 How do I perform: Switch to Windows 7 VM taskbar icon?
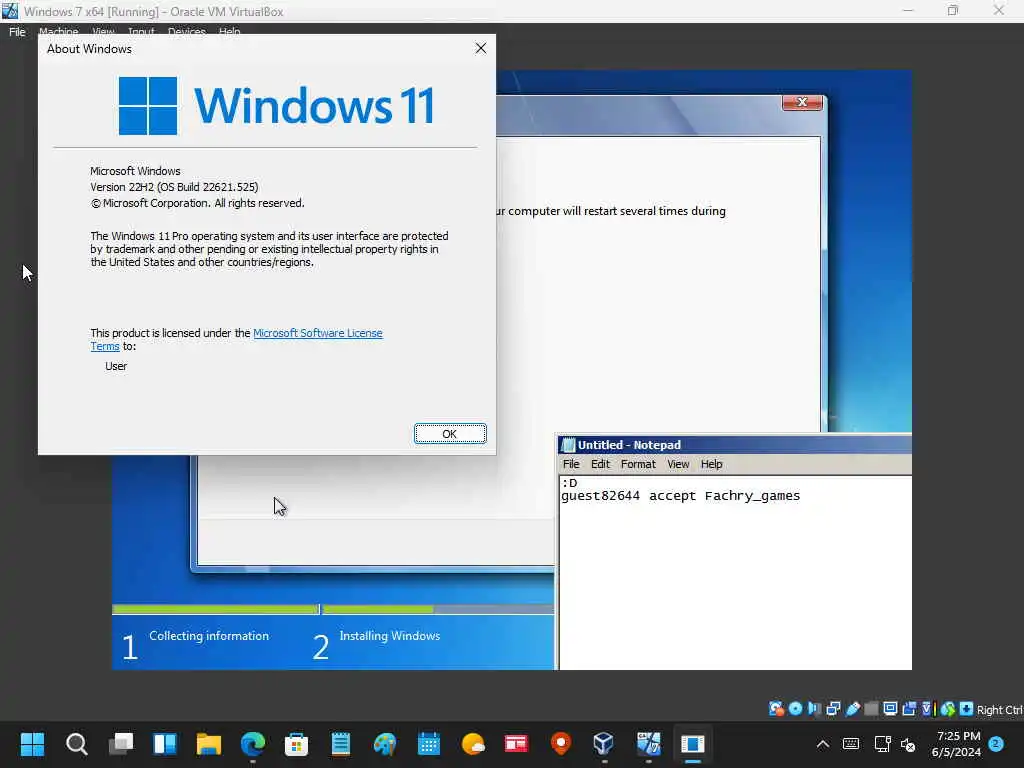[648, 744]
